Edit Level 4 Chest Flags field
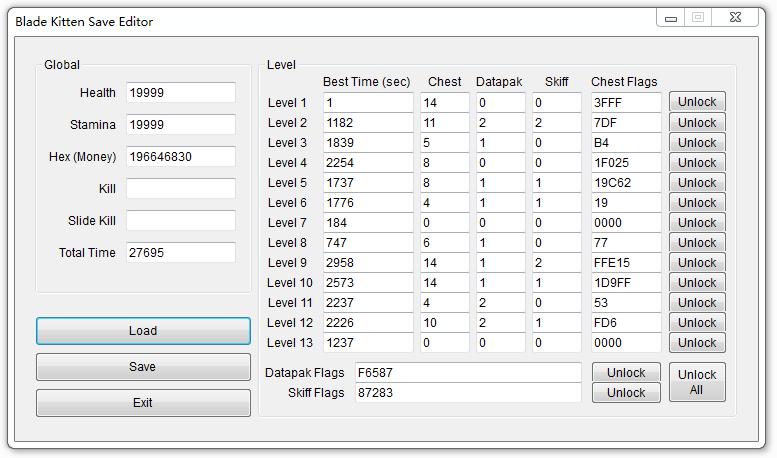 coord(625,163)
